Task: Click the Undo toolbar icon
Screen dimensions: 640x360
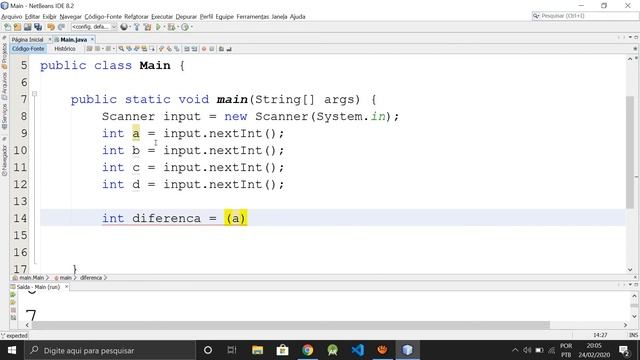Action: click(x=51, y=27)
